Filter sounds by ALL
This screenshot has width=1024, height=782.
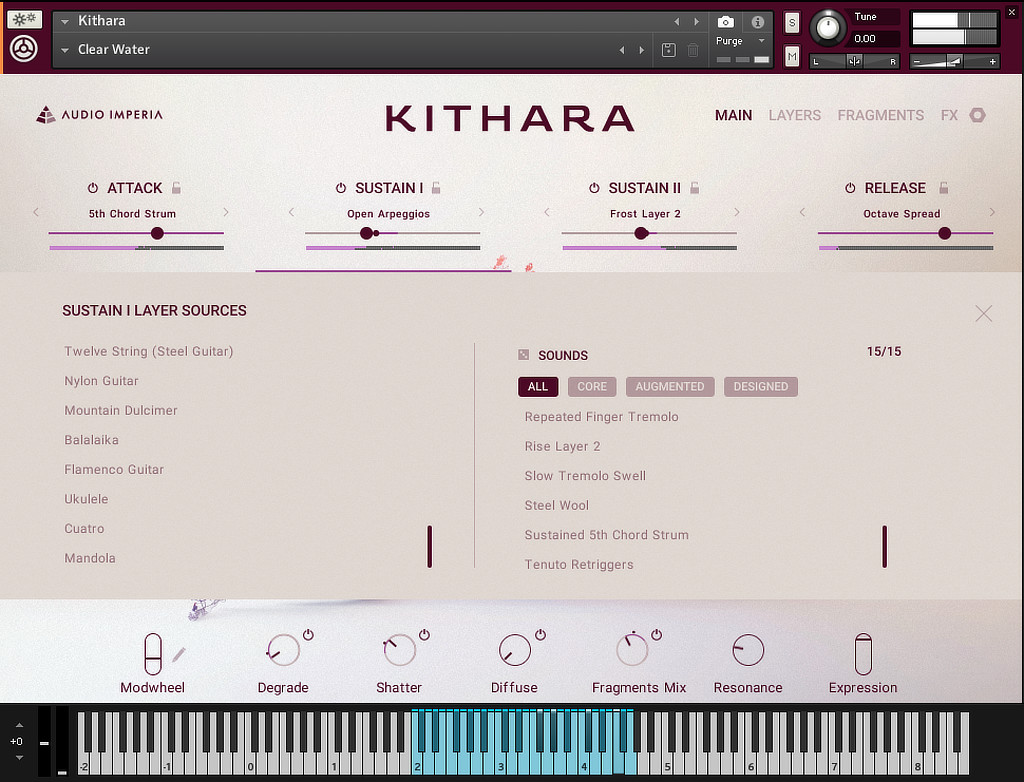click(x=538, y=387)
